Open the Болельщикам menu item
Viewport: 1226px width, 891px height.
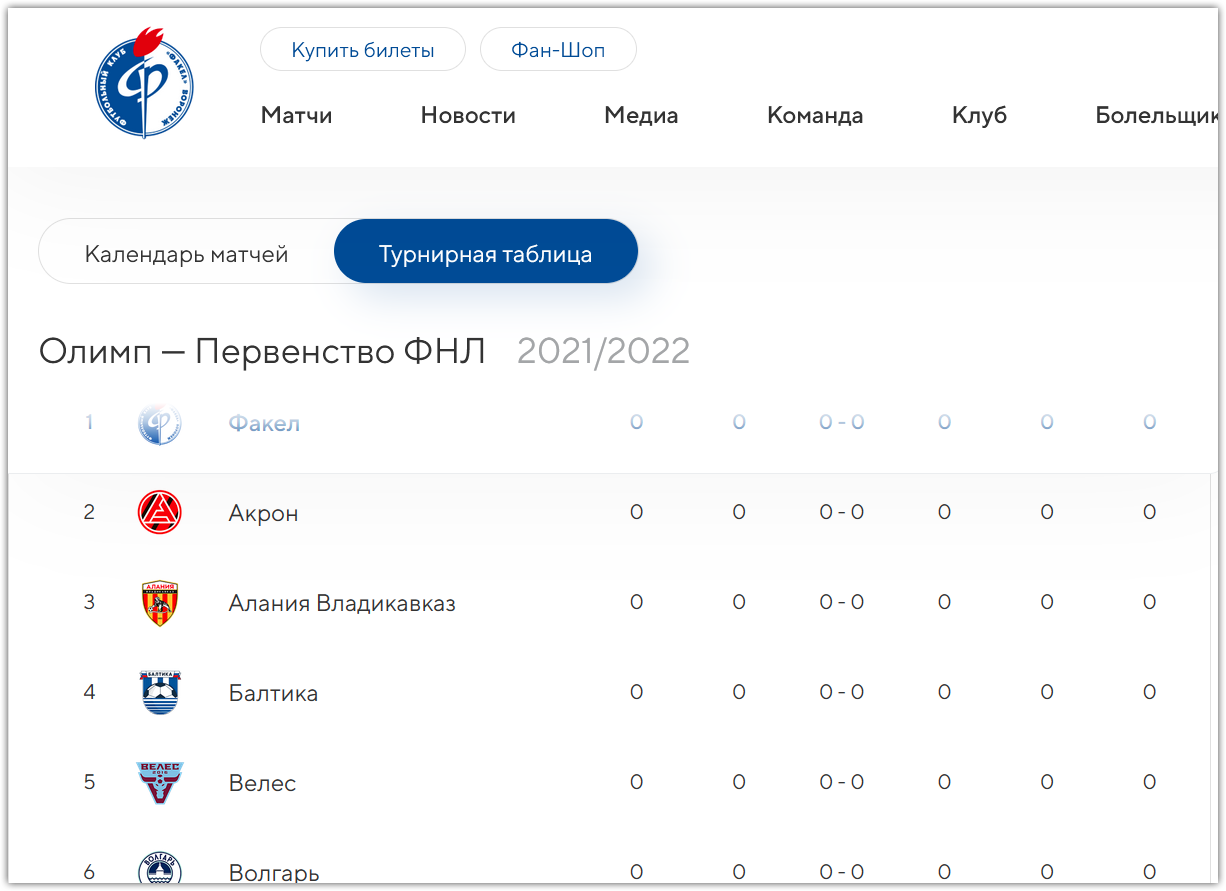[x=1157, y=115]
